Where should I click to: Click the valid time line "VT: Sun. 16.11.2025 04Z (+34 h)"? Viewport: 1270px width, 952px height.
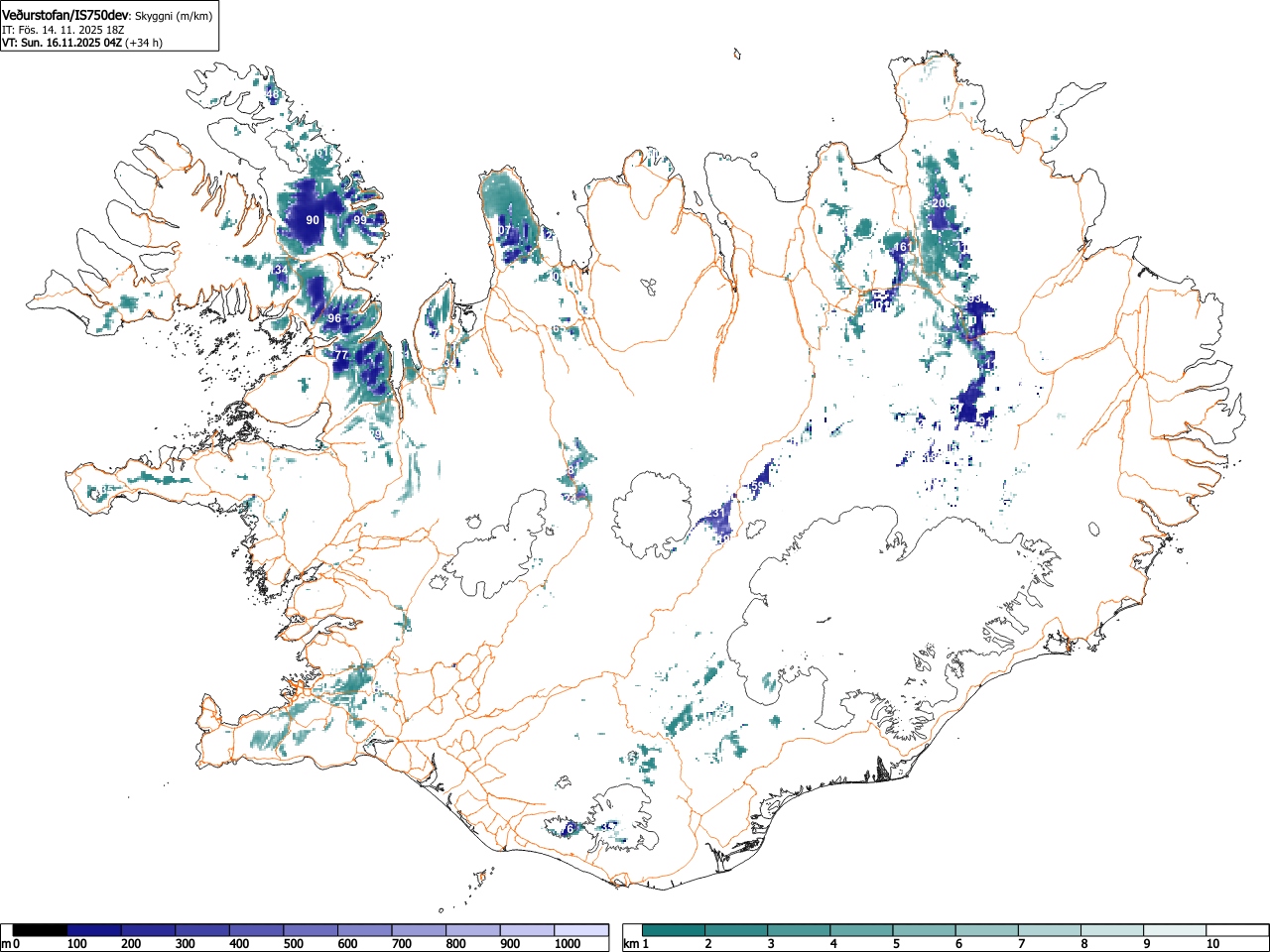[82, 43]
